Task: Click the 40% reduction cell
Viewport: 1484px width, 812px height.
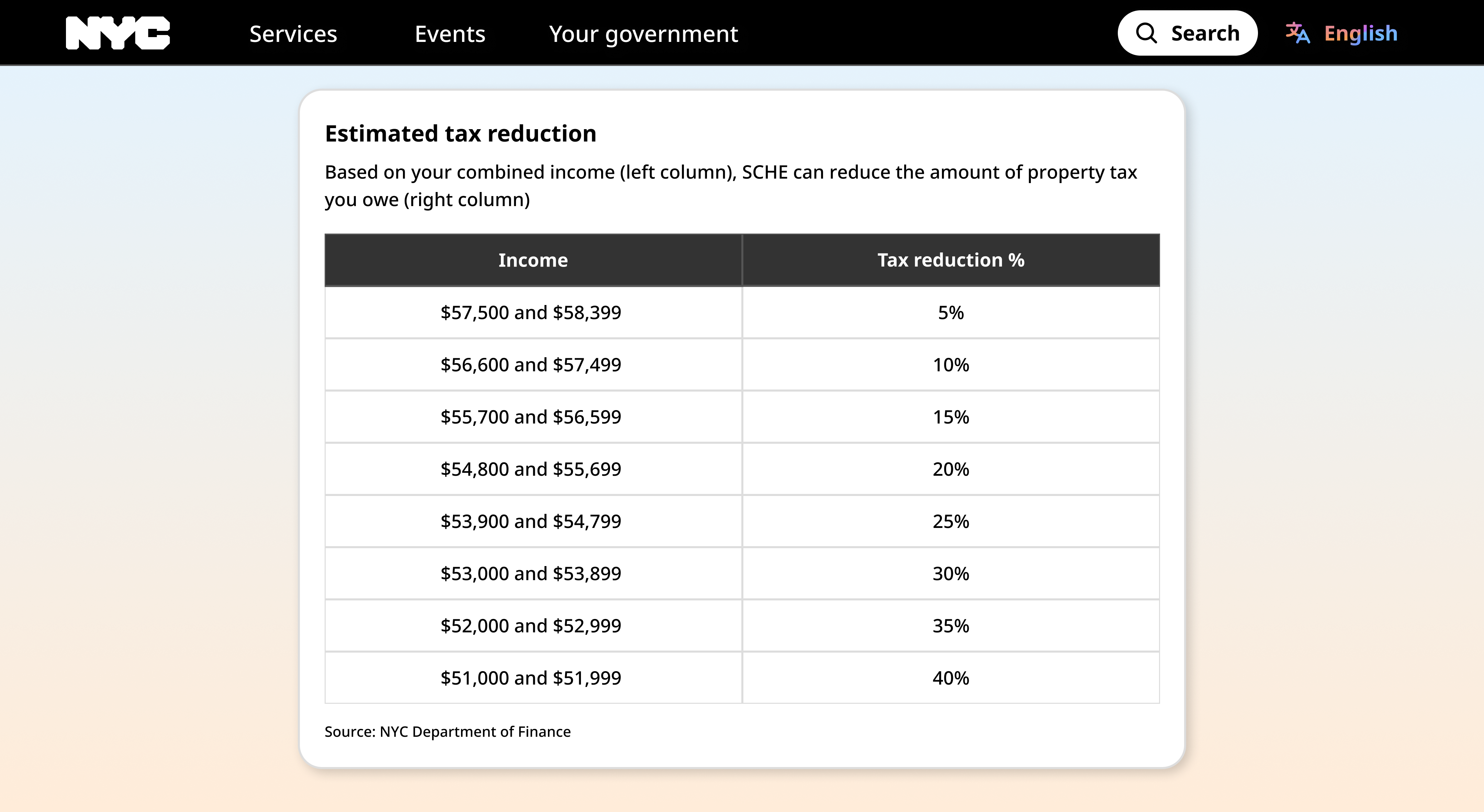Action: point(951,678)
